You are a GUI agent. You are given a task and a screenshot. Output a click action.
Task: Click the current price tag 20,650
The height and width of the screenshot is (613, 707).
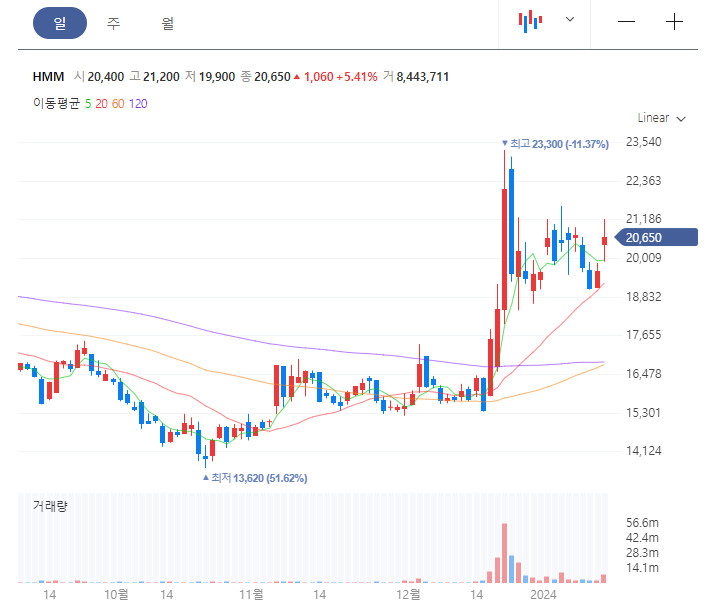(x=656, y=238)
